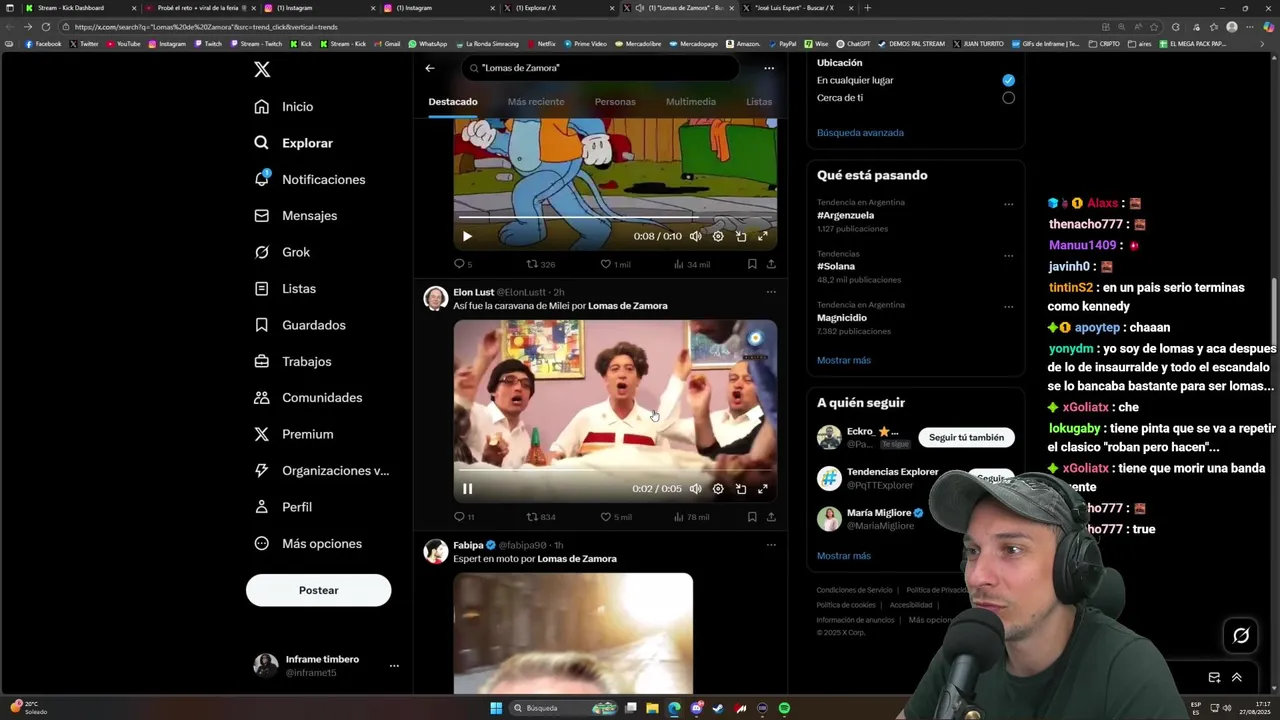Image resolution: width=1280 pixels, height=720 pixels.
Task: Open Inframe timbero account menu
Action: (x=326, y=665)
